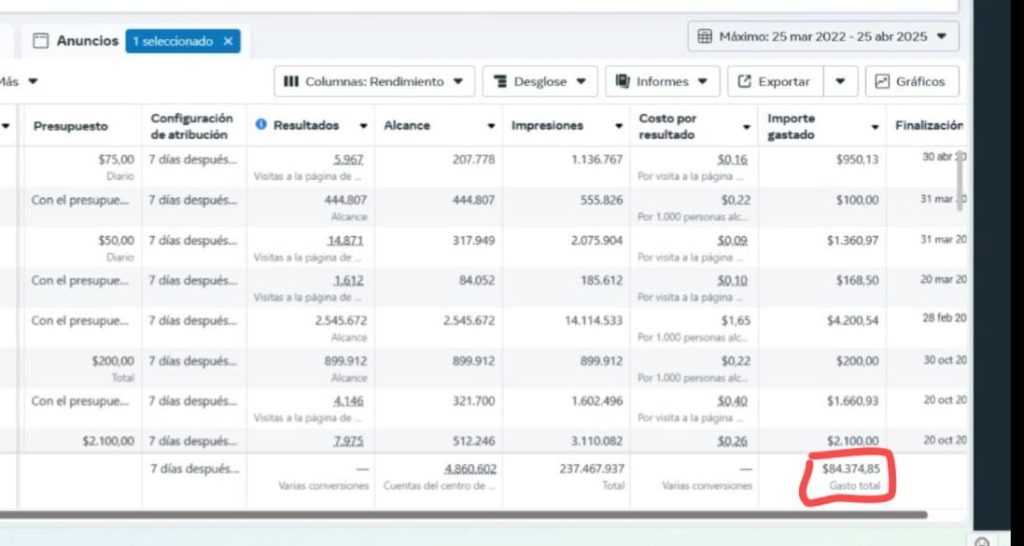The image size is (1024, 546).
Task: Click the total reach link 4.860.602
Action: coord(470,469)
